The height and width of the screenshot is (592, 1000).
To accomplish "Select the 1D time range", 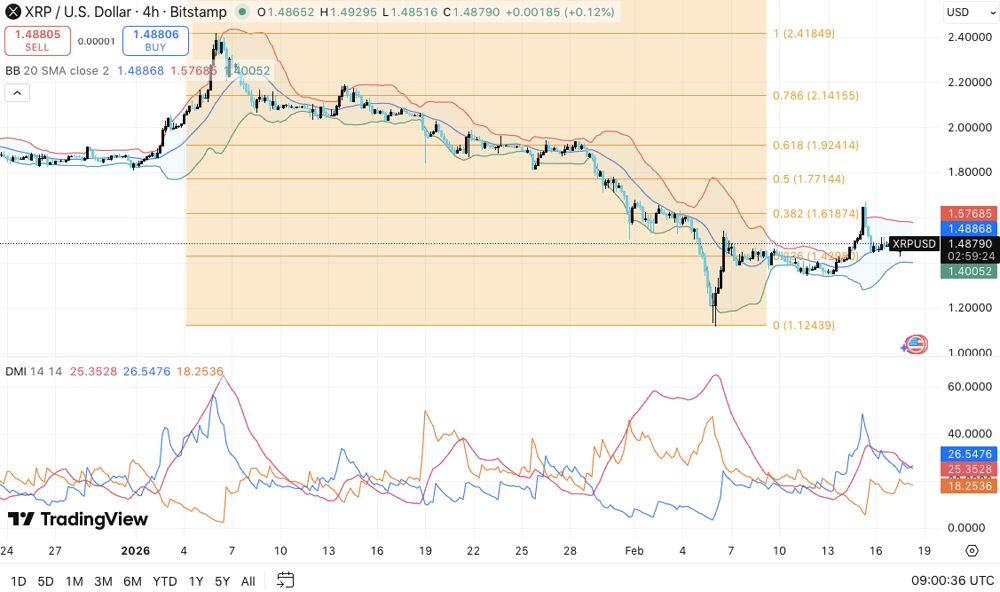I will 18,581.
